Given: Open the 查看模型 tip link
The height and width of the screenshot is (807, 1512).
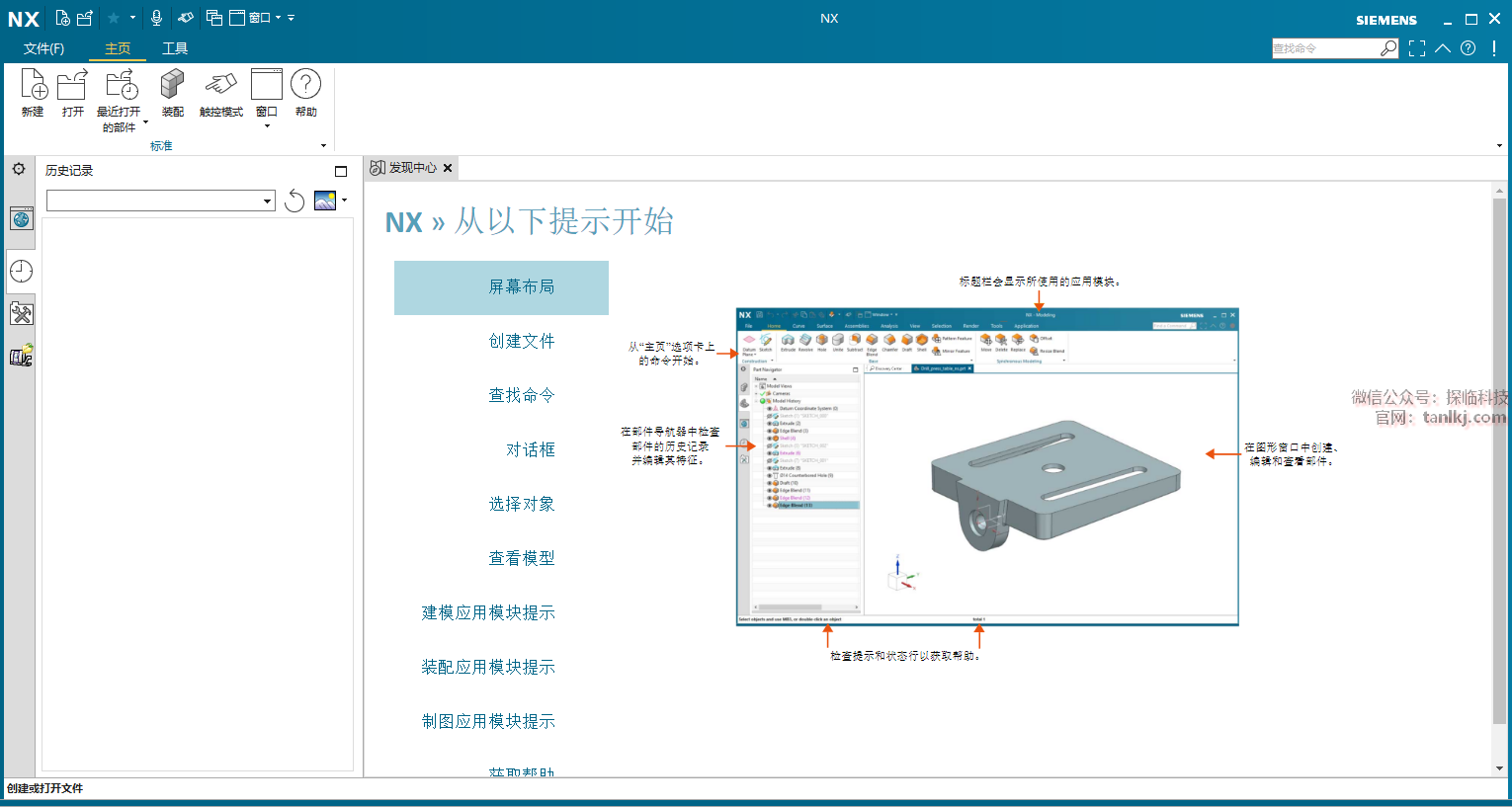Looking at the screenshot, I should point(521,559).
